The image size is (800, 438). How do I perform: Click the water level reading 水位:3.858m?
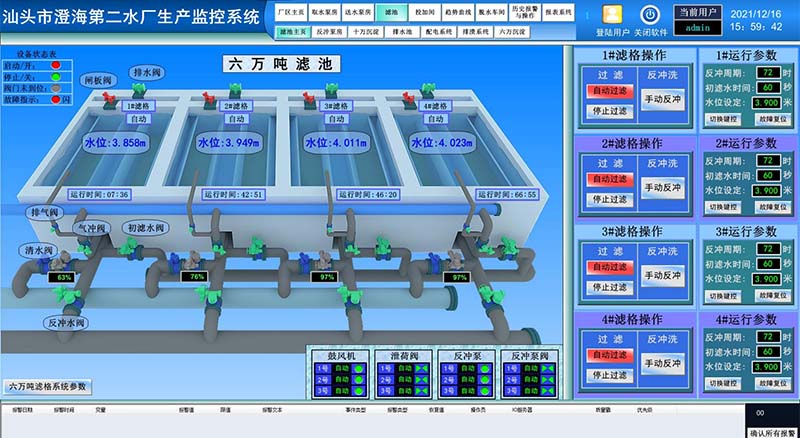click(x=115, y=143)
